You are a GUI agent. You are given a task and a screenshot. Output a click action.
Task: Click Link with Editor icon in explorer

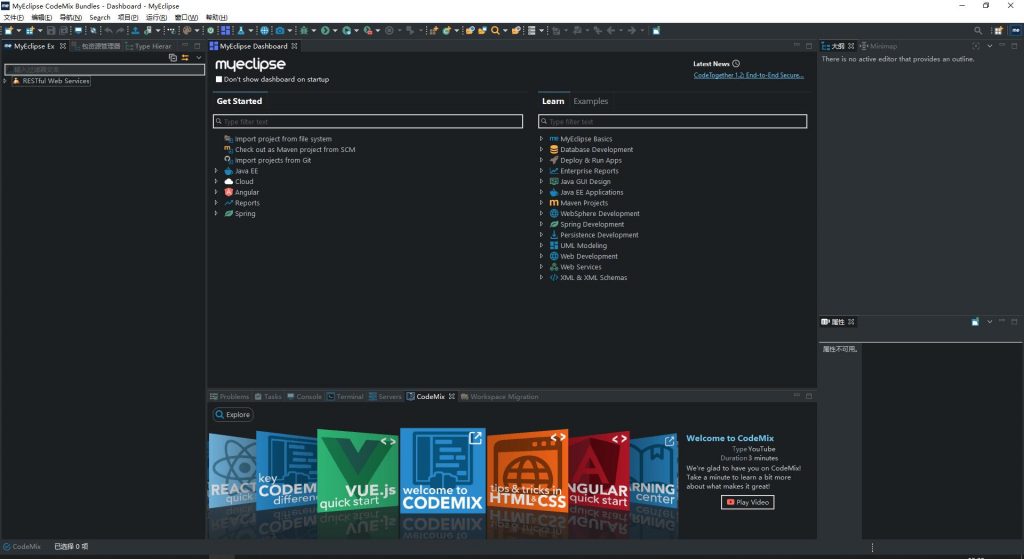click(x=185, y=58)
